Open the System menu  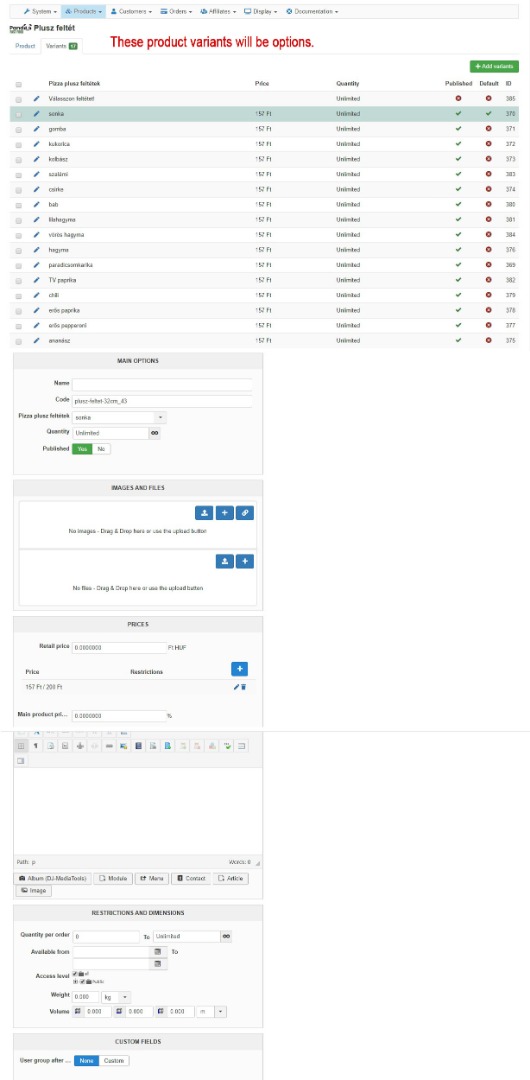click(x=41, y=12)
